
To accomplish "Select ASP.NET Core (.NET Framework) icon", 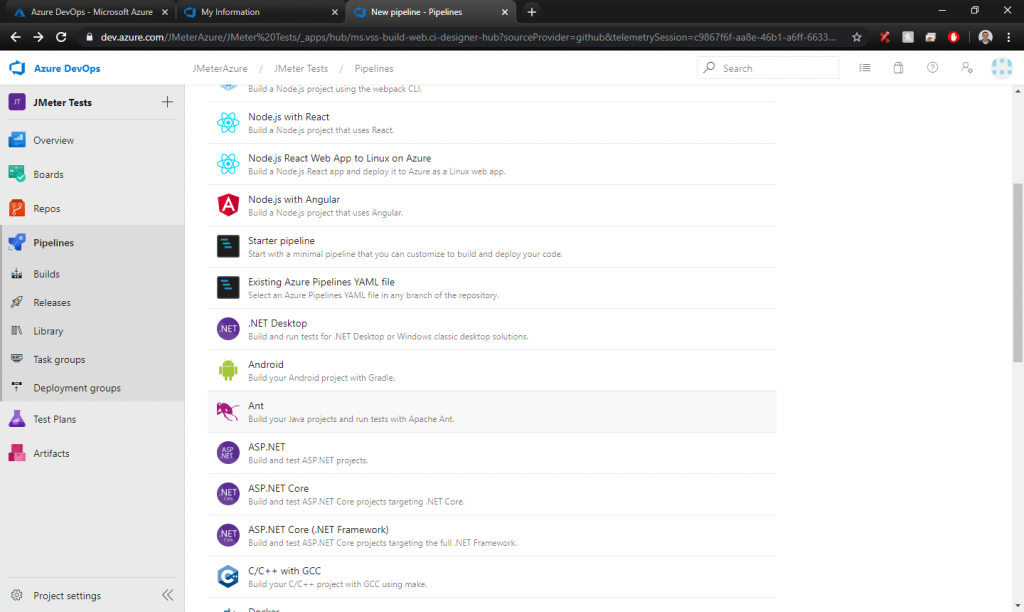I will coord(228,535).
